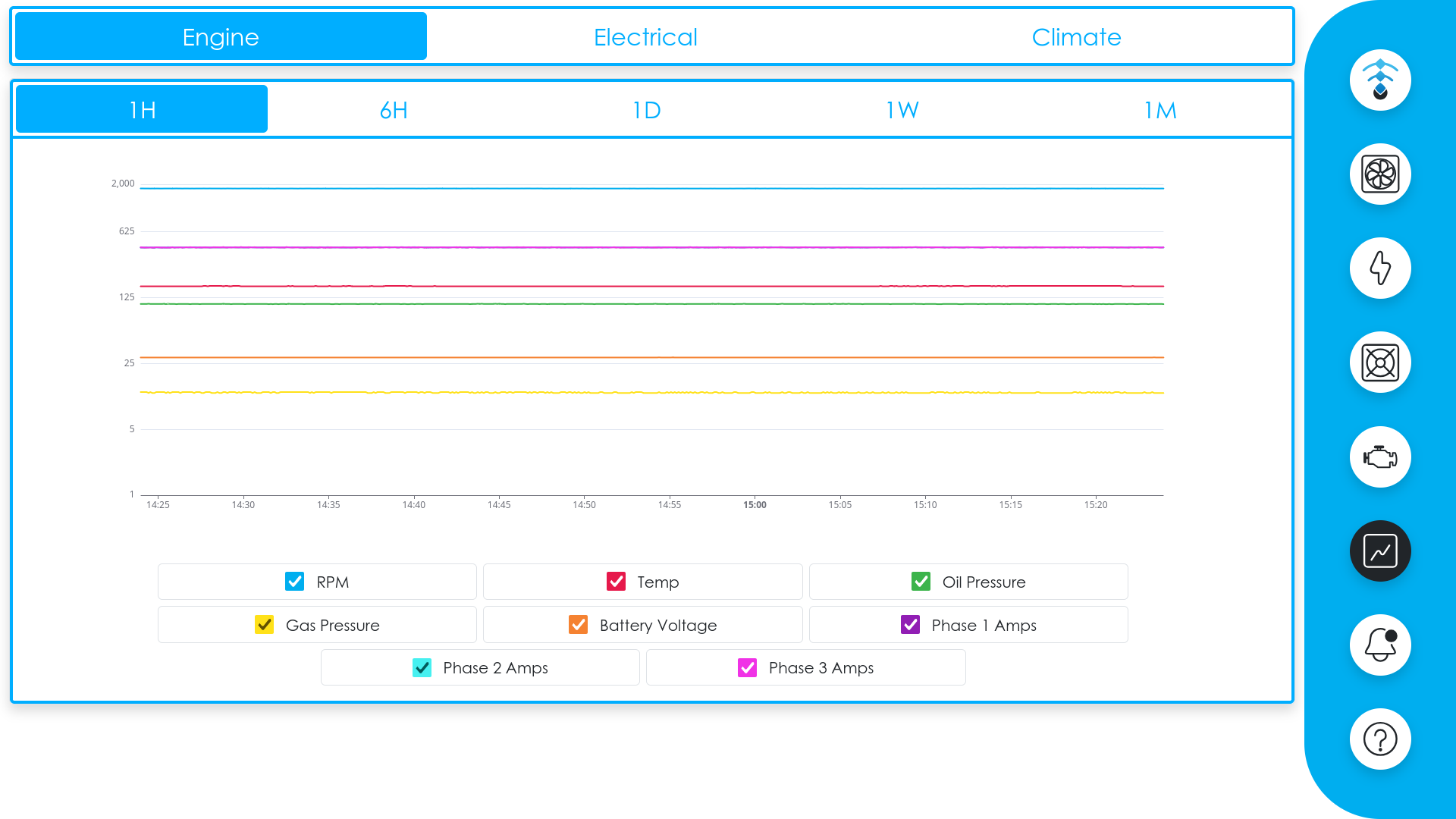
Task: Switch to the Electrical tab
Action: (645, 36)
